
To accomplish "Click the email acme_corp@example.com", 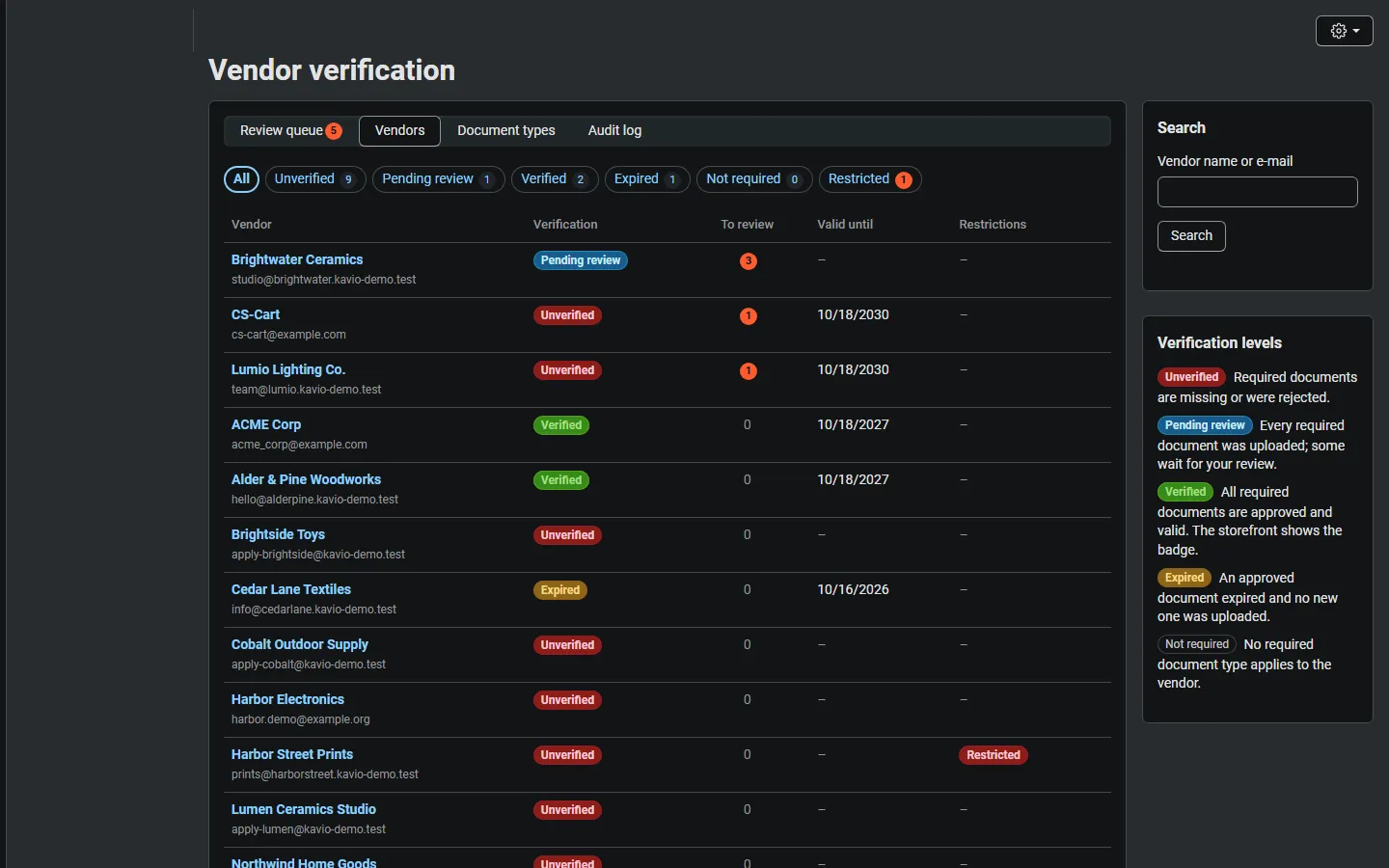I will click(x=299, y=445).
